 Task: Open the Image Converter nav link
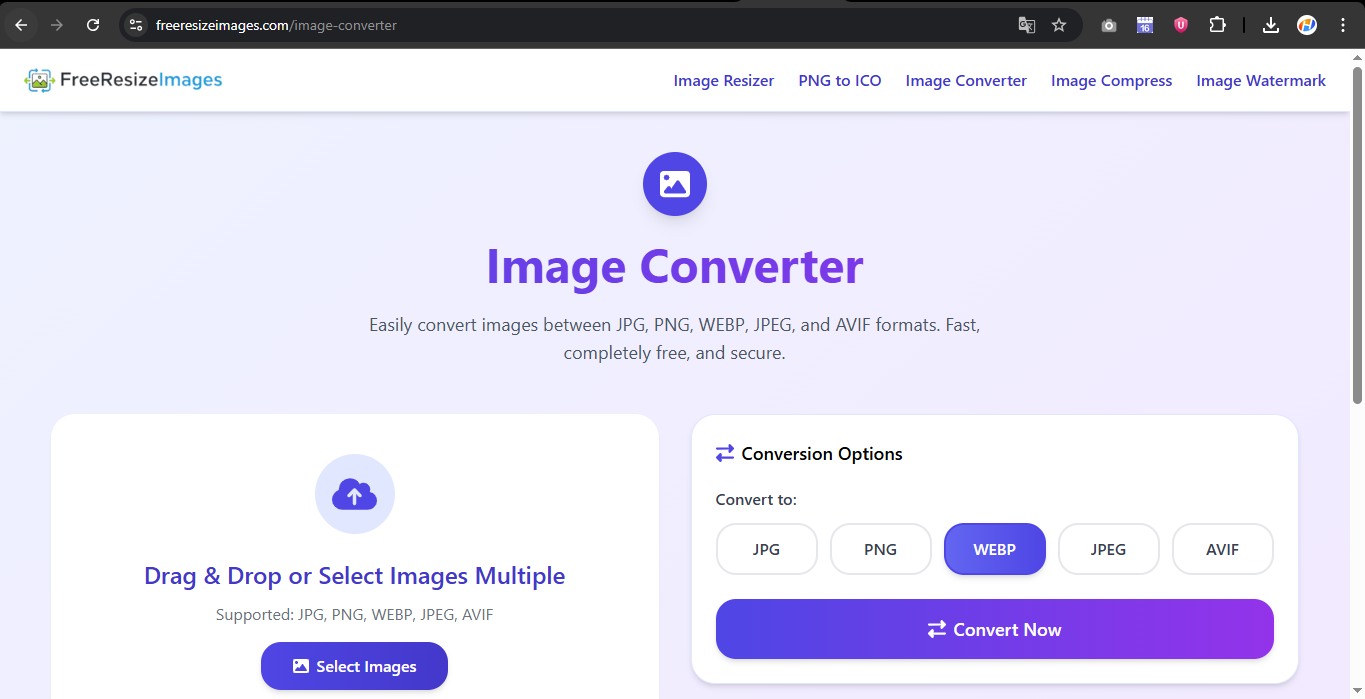[966, 81]
